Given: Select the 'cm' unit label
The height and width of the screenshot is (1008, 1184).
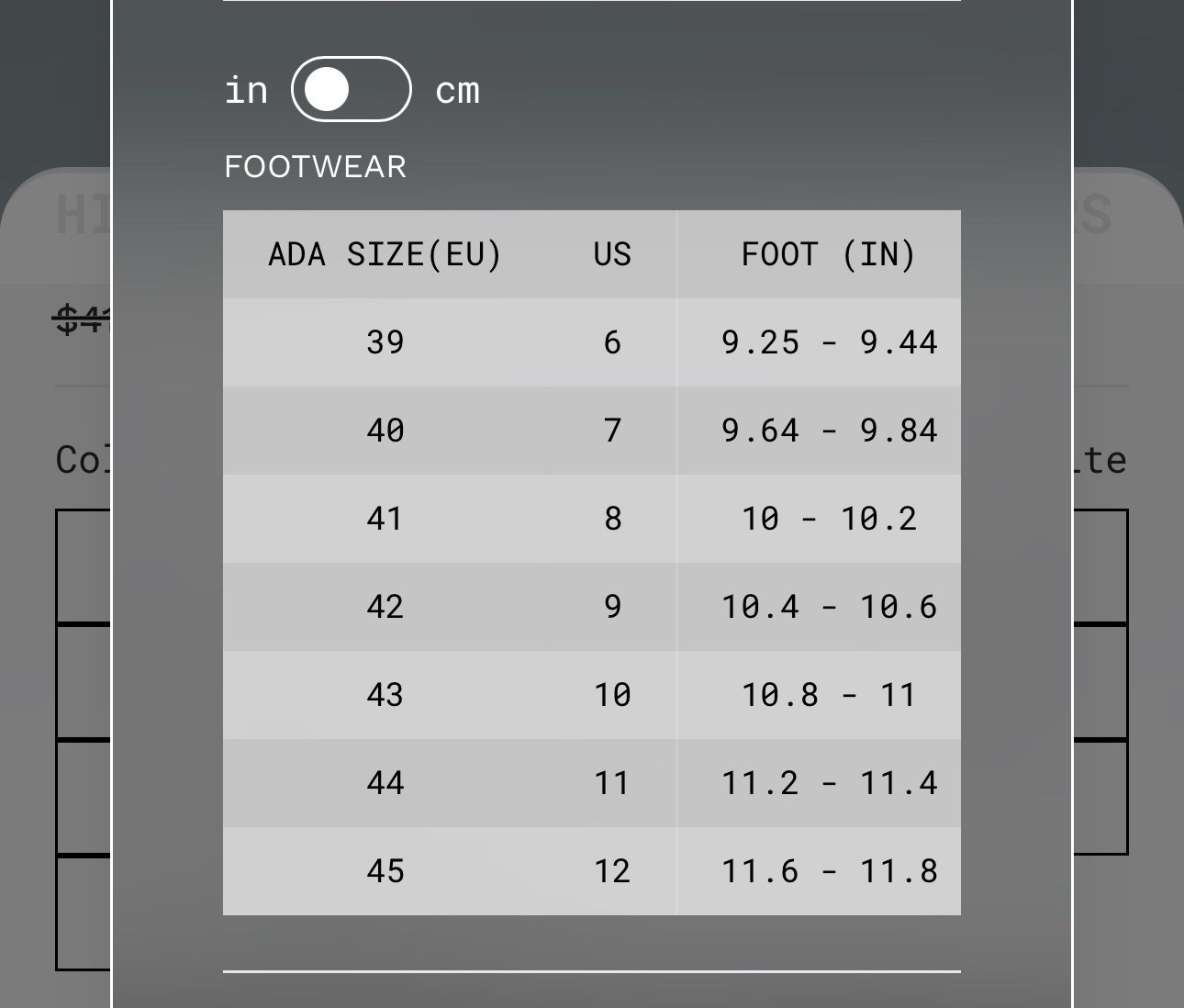Looking at the screenshot, I should 457,91.
